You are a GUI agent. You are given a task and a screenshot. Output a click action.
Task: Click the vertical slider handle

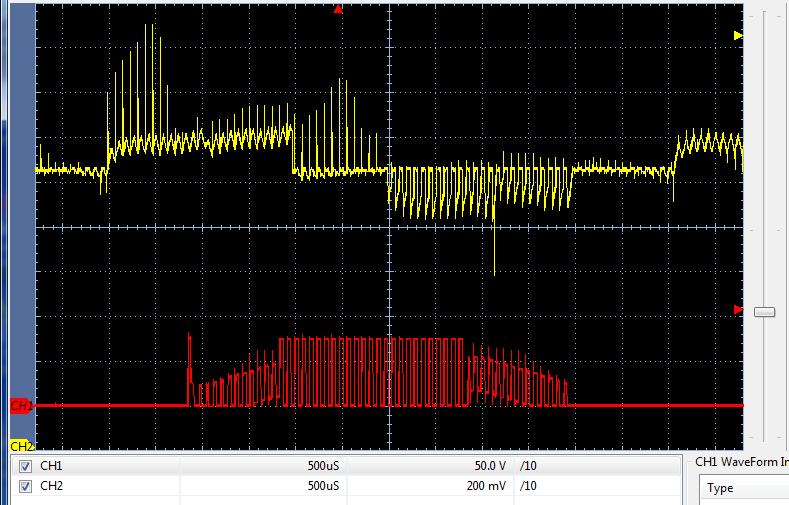pos(764,312)
